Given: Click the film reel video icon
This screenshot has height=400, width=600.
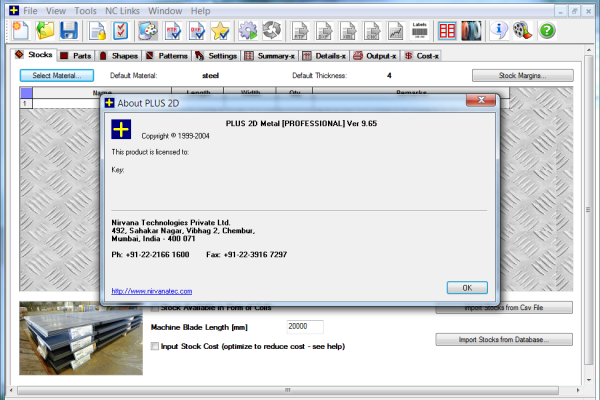Looking at the screenshot, I should pyautogui.click(x=521, y=31).
